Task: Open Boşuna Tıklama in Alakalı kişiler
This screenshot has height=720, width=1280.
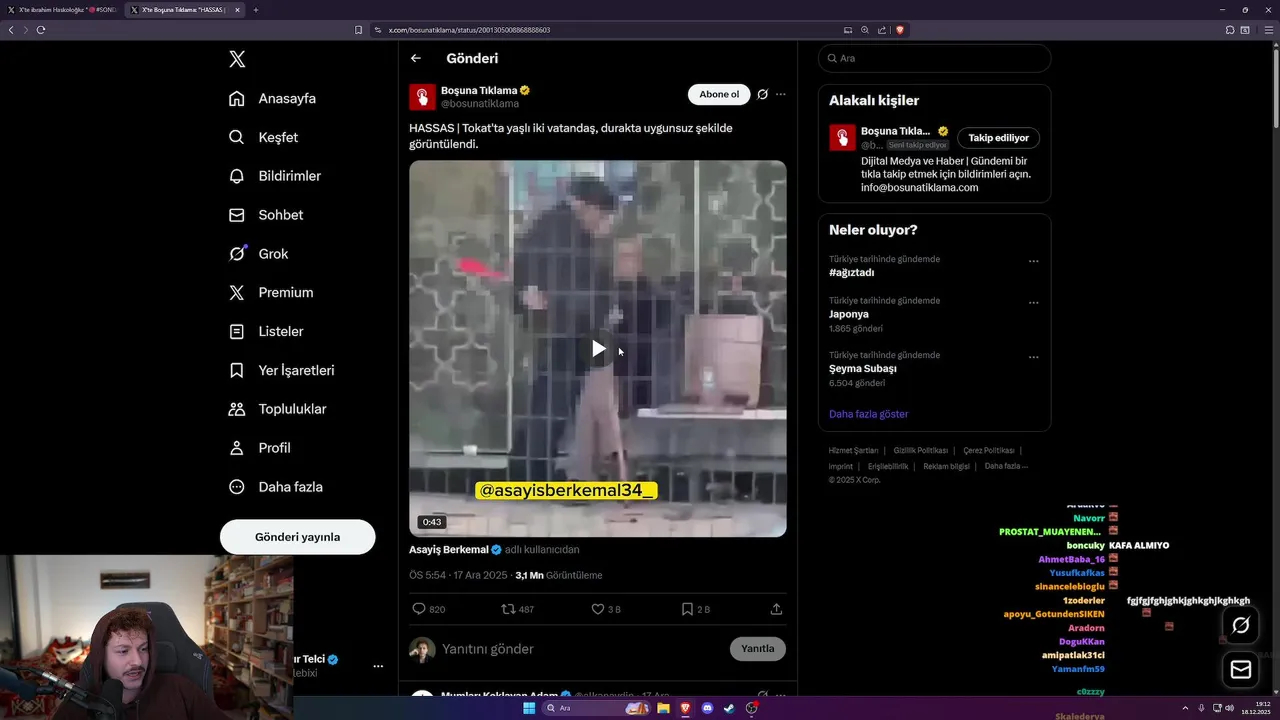Action: coord(895,131)
